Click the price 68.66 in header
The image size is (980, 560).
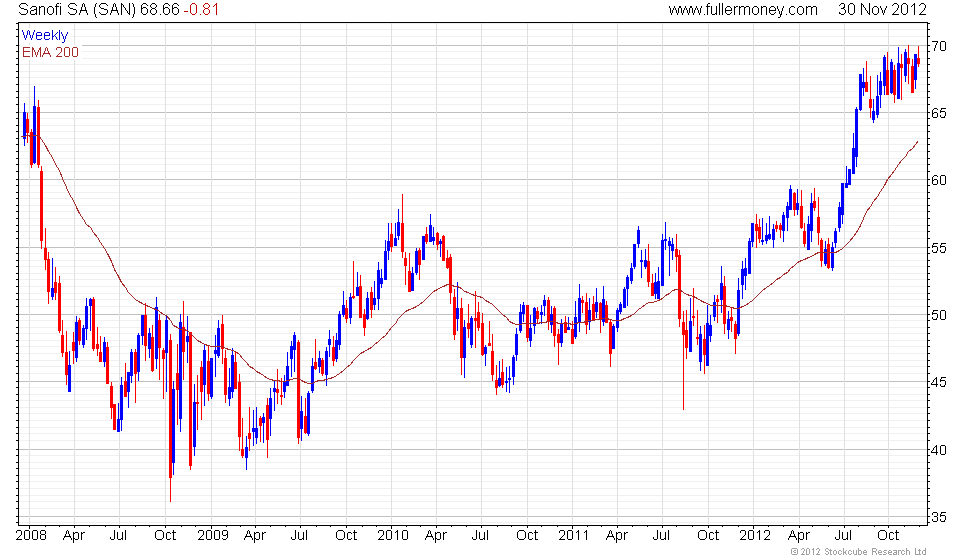pos(160,9)
